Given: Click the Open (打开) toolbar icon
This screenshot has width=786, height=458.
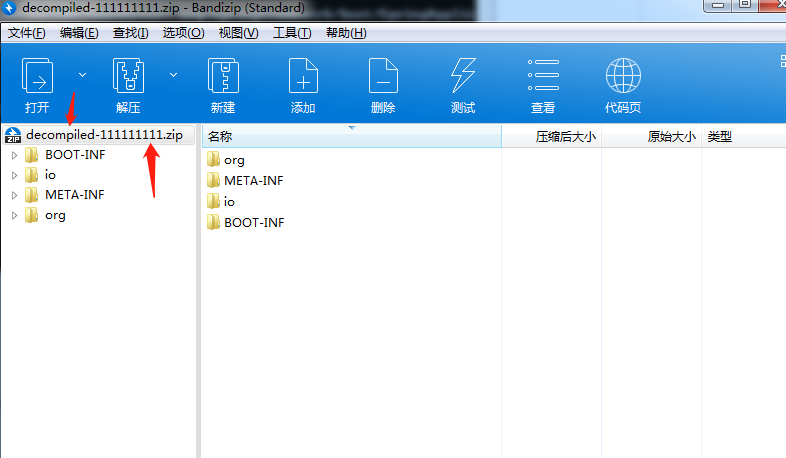Looking at the screenshot, I should [x=37, y=76].
